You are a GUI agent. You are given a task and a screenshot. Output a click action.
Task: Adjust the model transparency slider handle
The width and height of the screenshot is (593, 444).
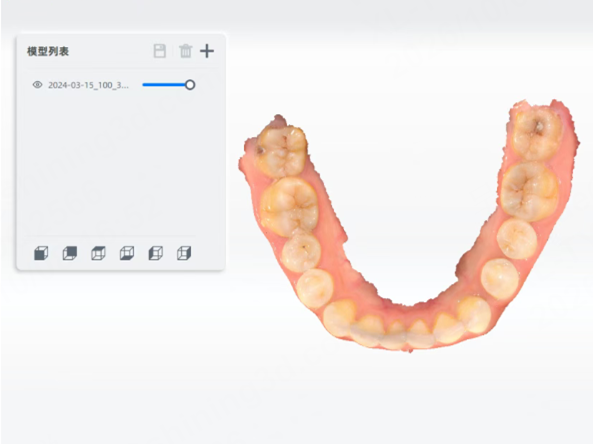point(190,85)
